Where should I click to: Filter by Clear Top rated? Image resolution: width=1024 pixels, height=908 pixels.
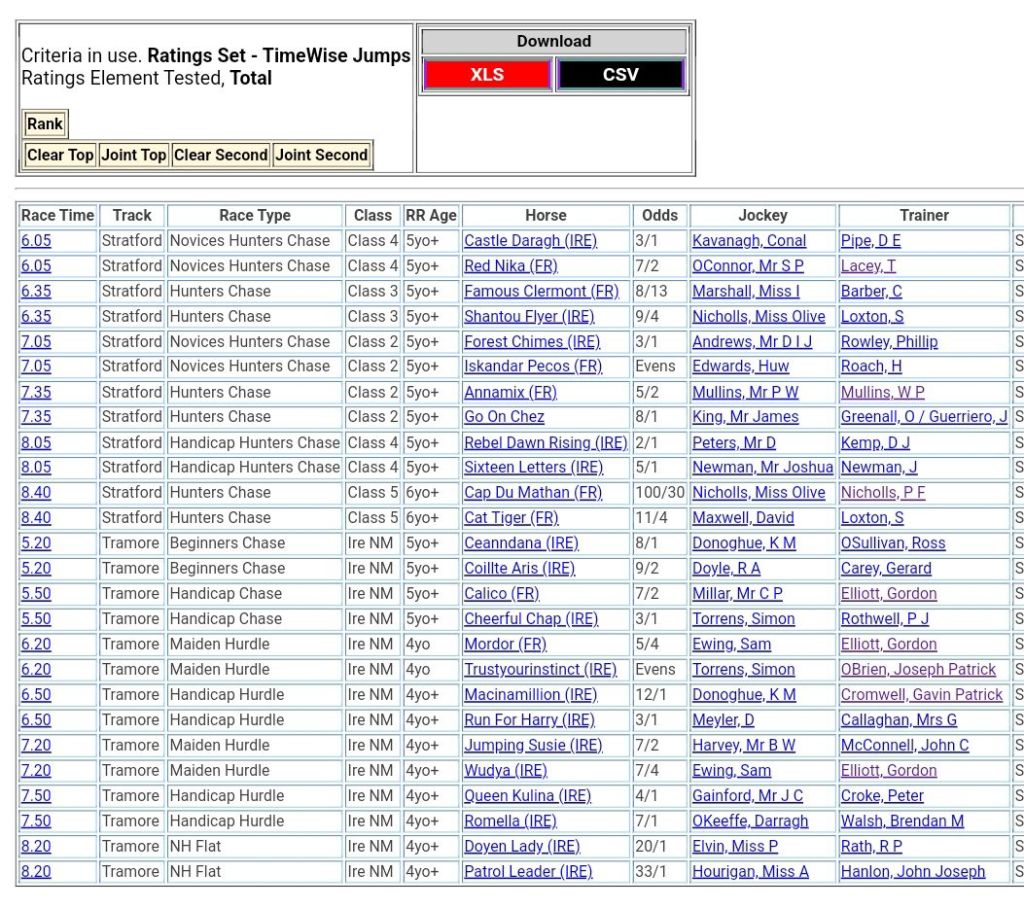point(60,155)
